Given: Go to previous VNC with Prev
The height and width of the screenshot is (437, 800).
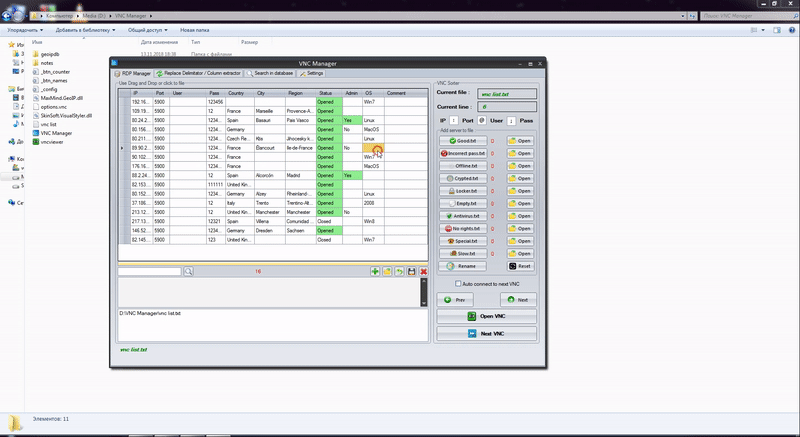Looking at the screenshot, I should (x=455, y=300).
